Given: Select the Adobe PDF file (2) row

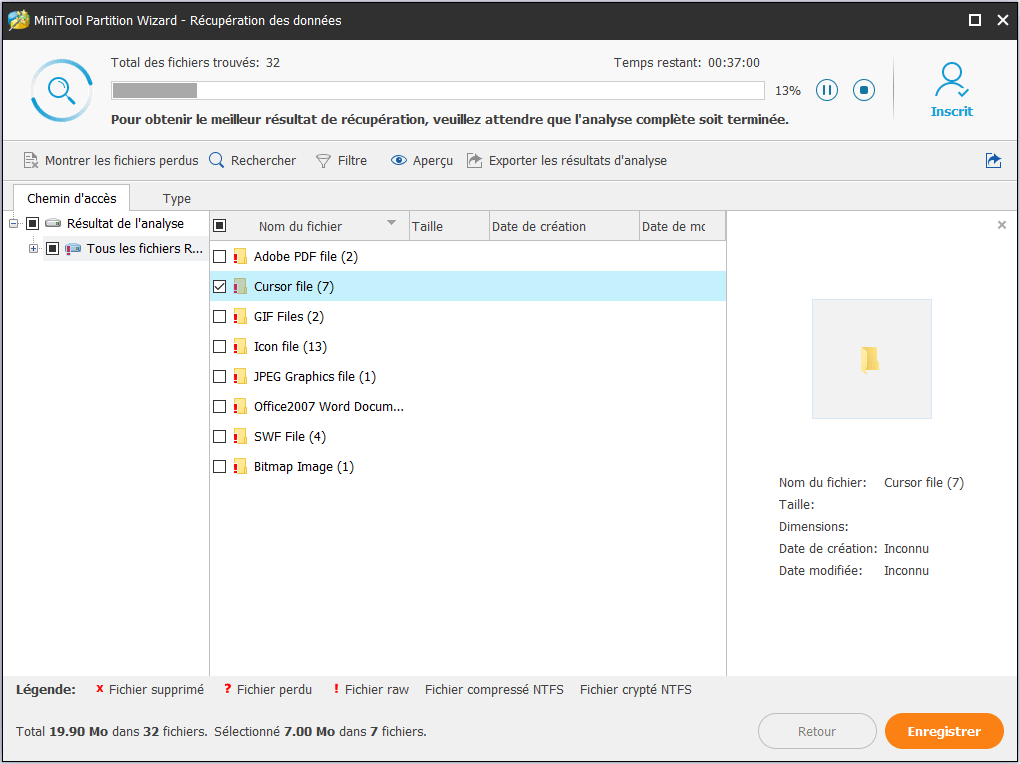Looking at the screenshot, I should [468, 256].
